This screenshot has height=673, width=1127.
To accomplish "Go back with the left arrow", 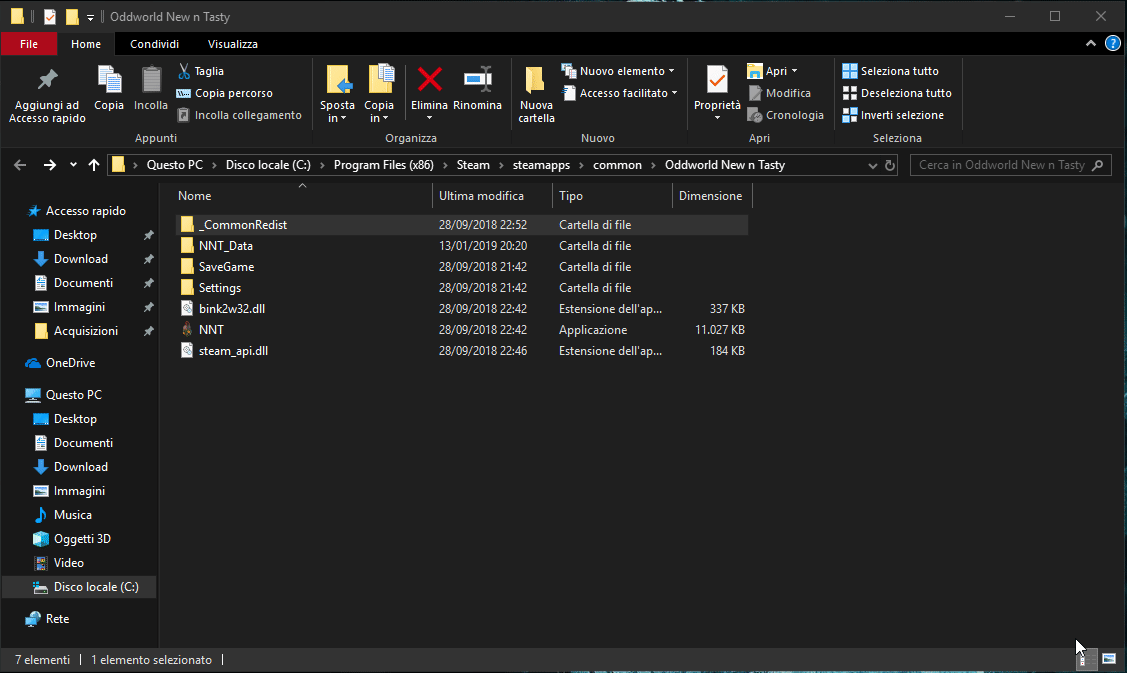I will [x=20, y=165].
